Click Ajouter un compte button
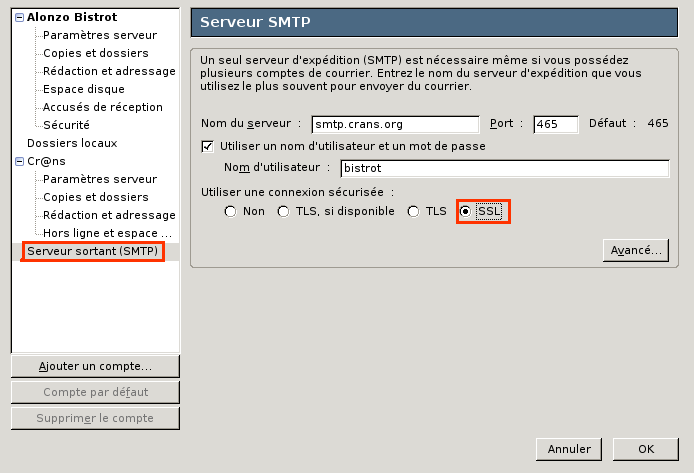 (x=95, y=366)
